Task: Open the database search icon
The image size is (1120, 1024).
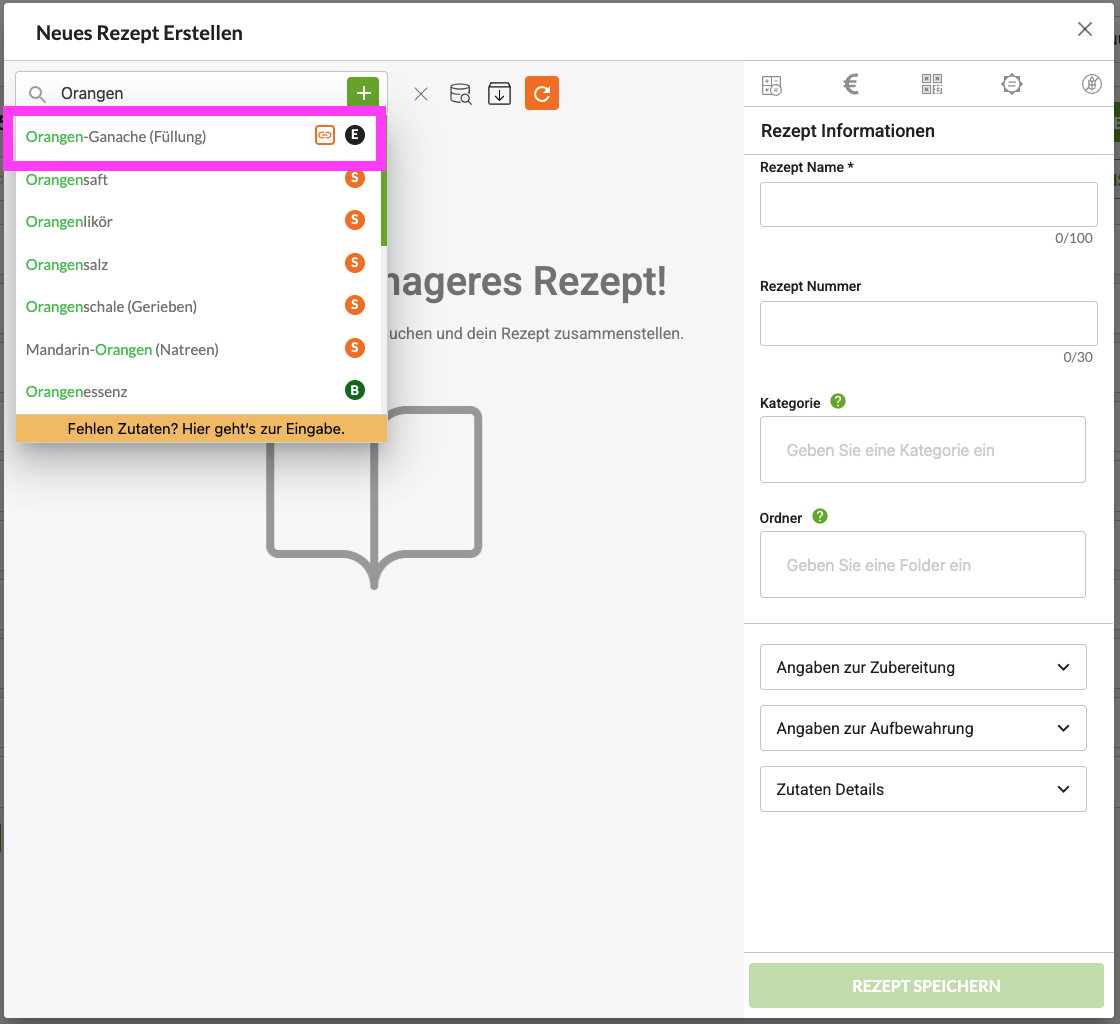Action: [460, 94]
